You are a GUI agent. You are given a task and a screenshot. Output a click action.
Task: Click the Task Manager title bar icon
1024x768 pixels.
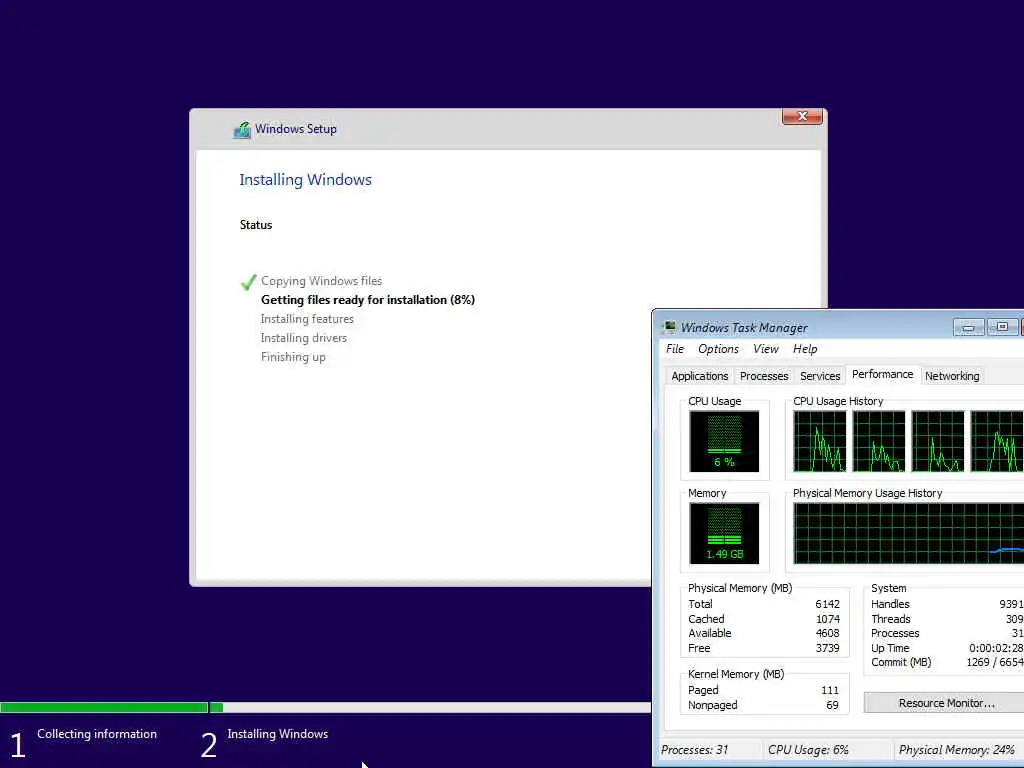(669, 327)
